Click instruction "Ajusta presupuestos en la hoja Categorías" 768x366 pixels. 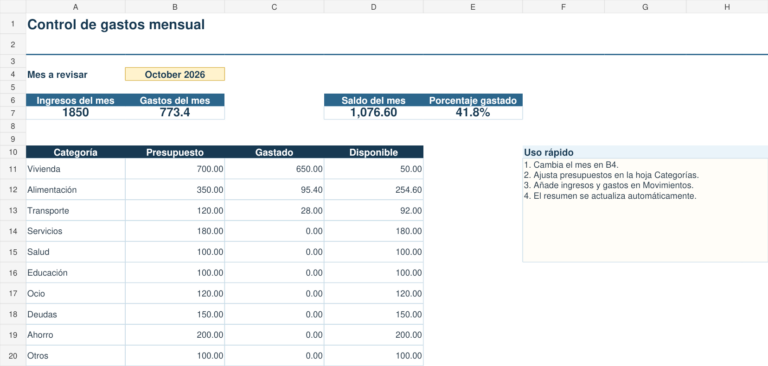click(x=615, y=175)
